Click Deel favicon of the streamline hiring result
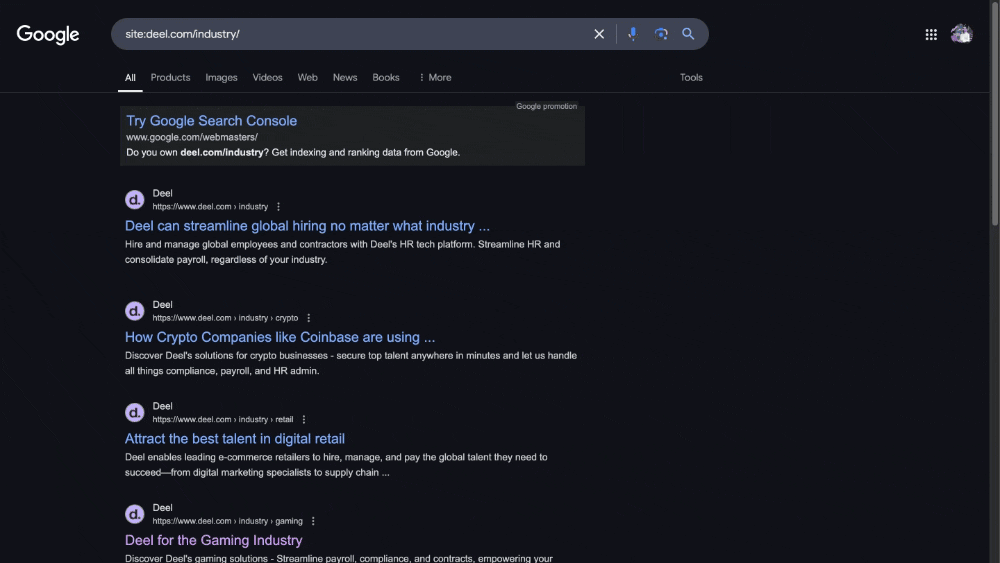Screen dimensions: 1000x563 pos(135,200)
